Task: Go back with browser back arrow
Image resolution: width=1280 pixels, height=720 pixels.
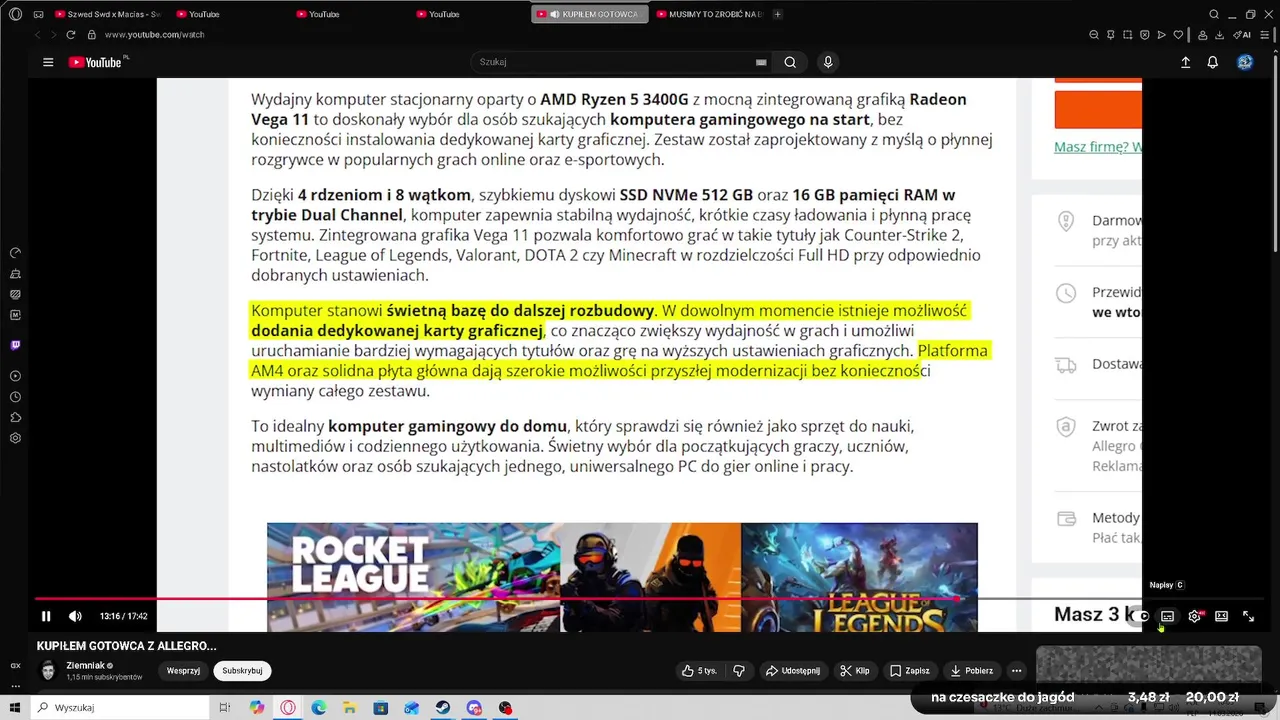Action: tap(38, 35)
